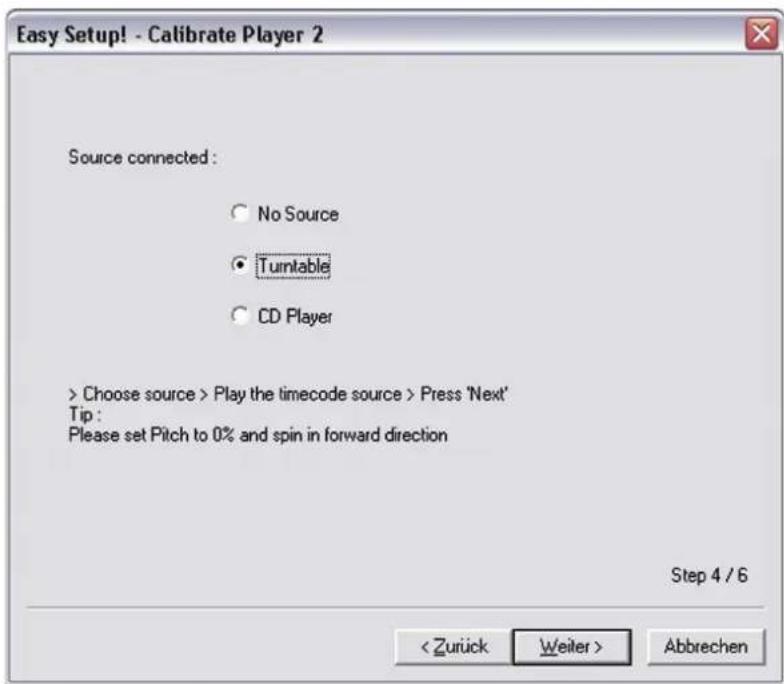The height and width of the screenshot is (684, 784).
Task: Choose the Turntable radio option
Action: click(x=240, y=264)
